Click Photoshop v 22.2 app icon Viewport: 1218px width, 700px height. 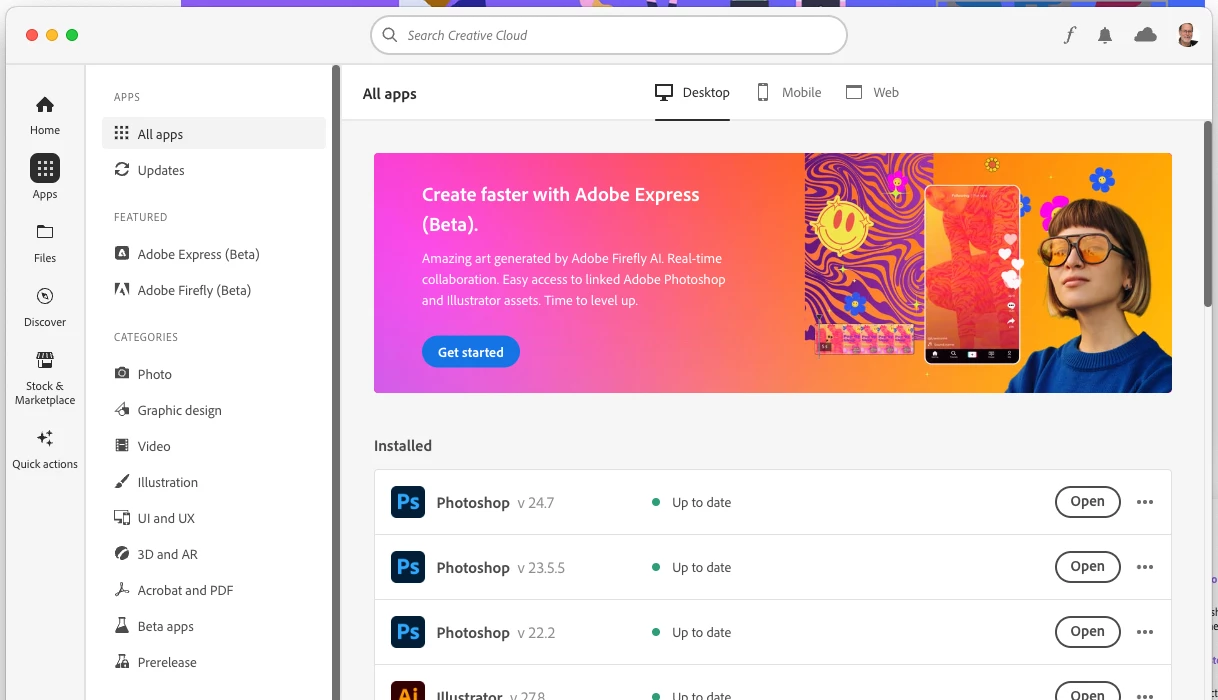point(408,632)
